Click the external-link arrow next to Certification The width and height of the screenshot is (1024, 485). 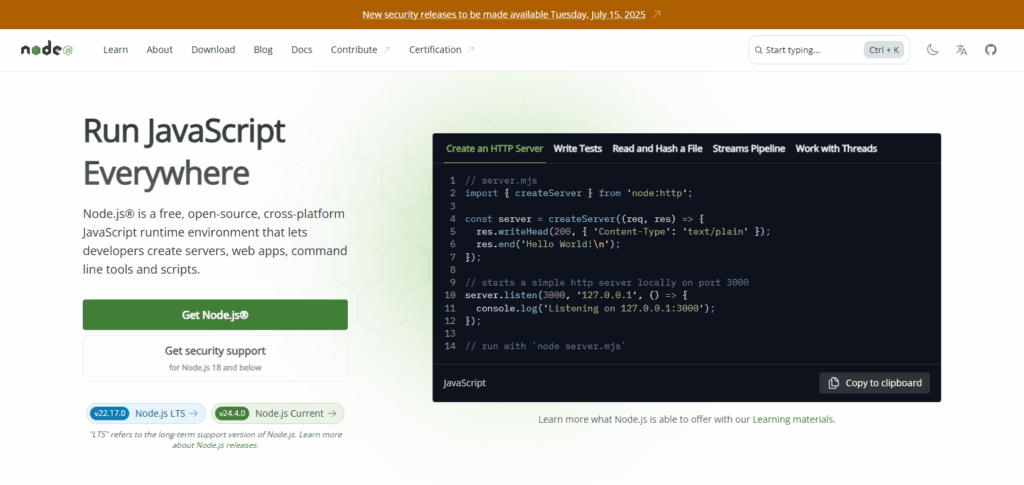[471, 50]
